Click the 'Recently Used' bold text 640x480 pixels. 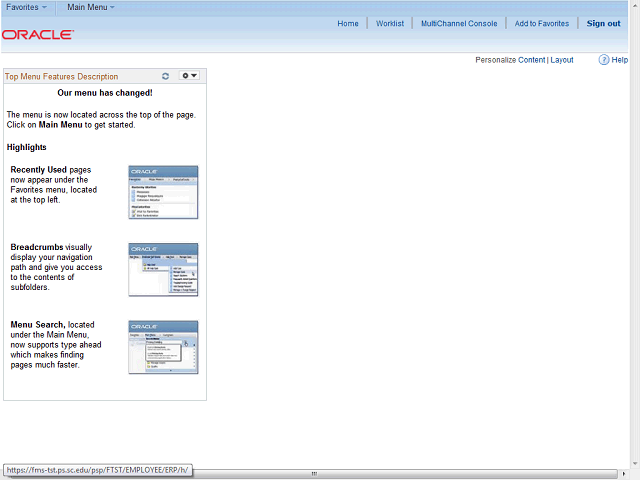tap(38, 170)
